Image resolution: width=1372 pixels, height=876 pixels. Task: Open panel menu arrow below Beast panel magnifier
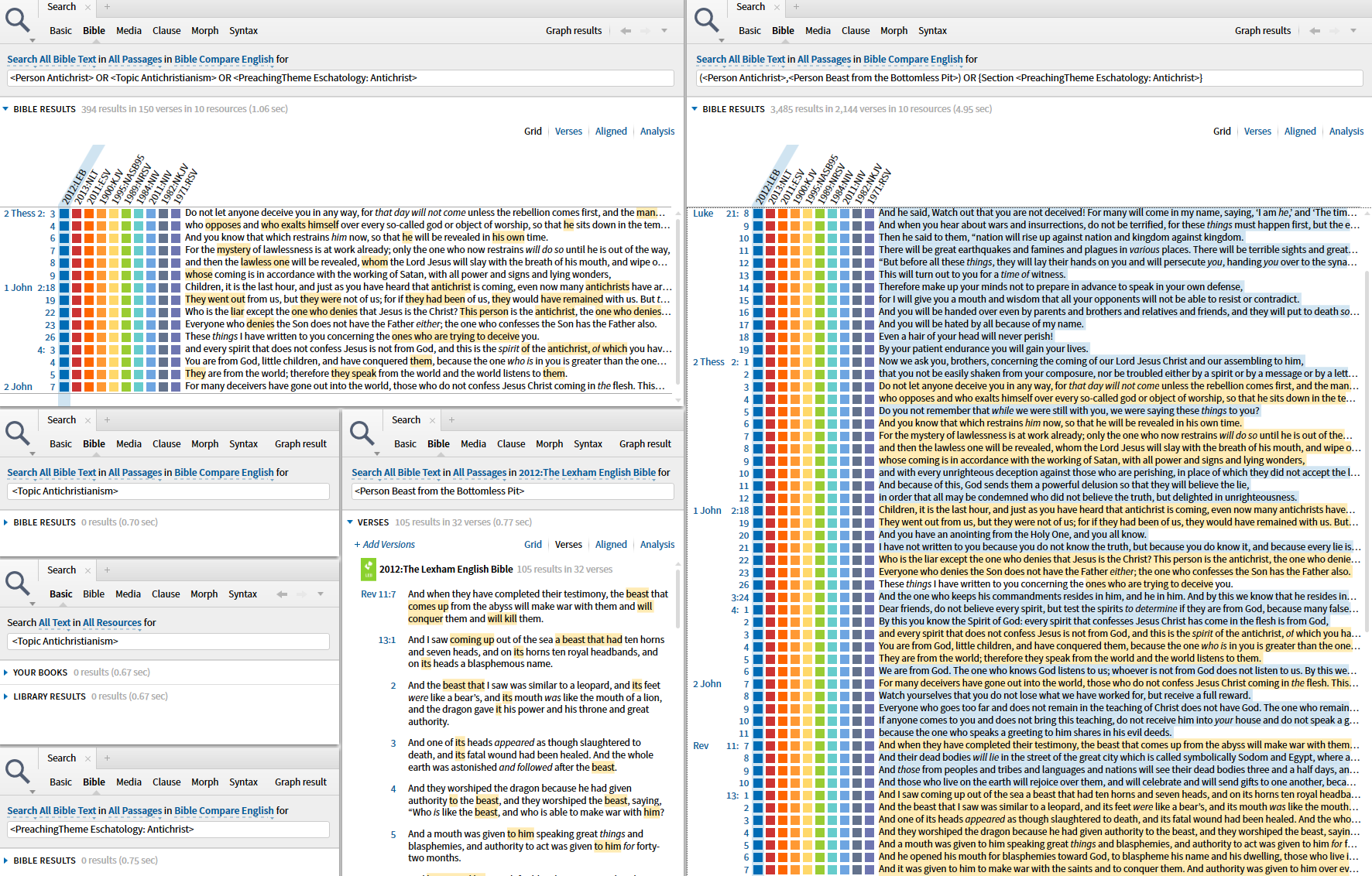click(x=376, y=453)
